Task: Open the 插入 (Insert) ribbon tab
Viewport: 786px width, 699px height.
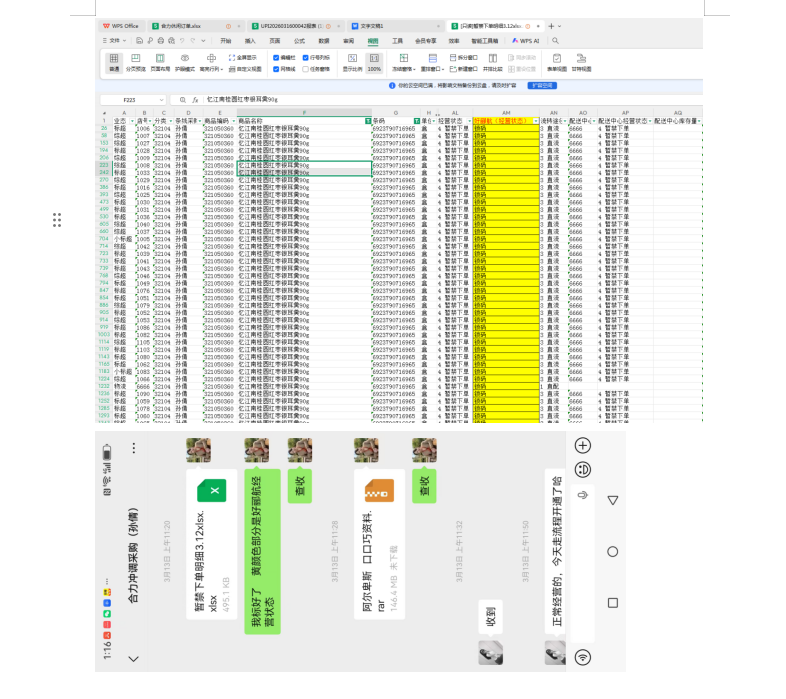Action: pyautogui.click(x=250, y=41)
